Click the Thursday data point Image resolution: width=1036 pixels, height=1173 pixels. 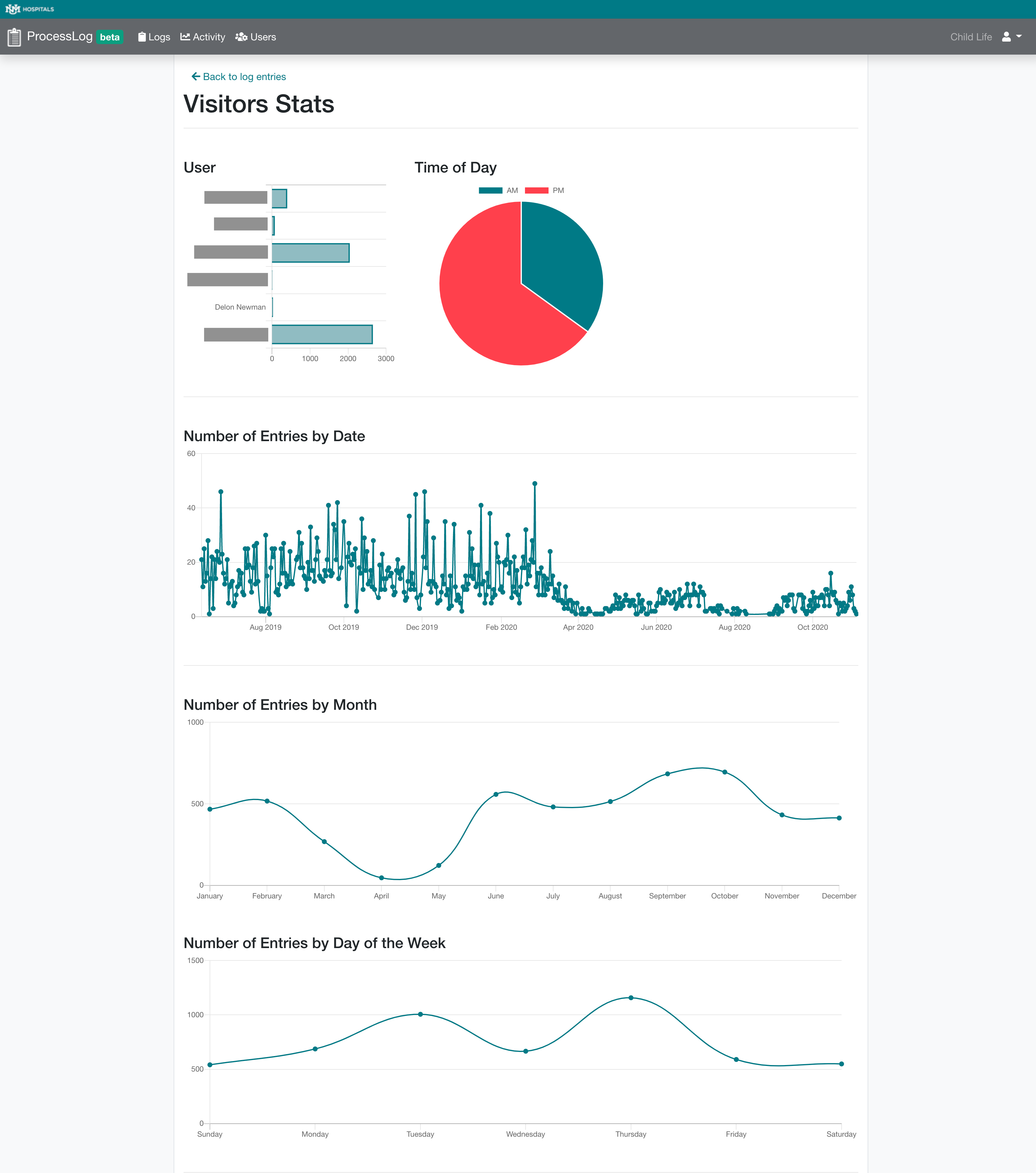click(631, 998)
